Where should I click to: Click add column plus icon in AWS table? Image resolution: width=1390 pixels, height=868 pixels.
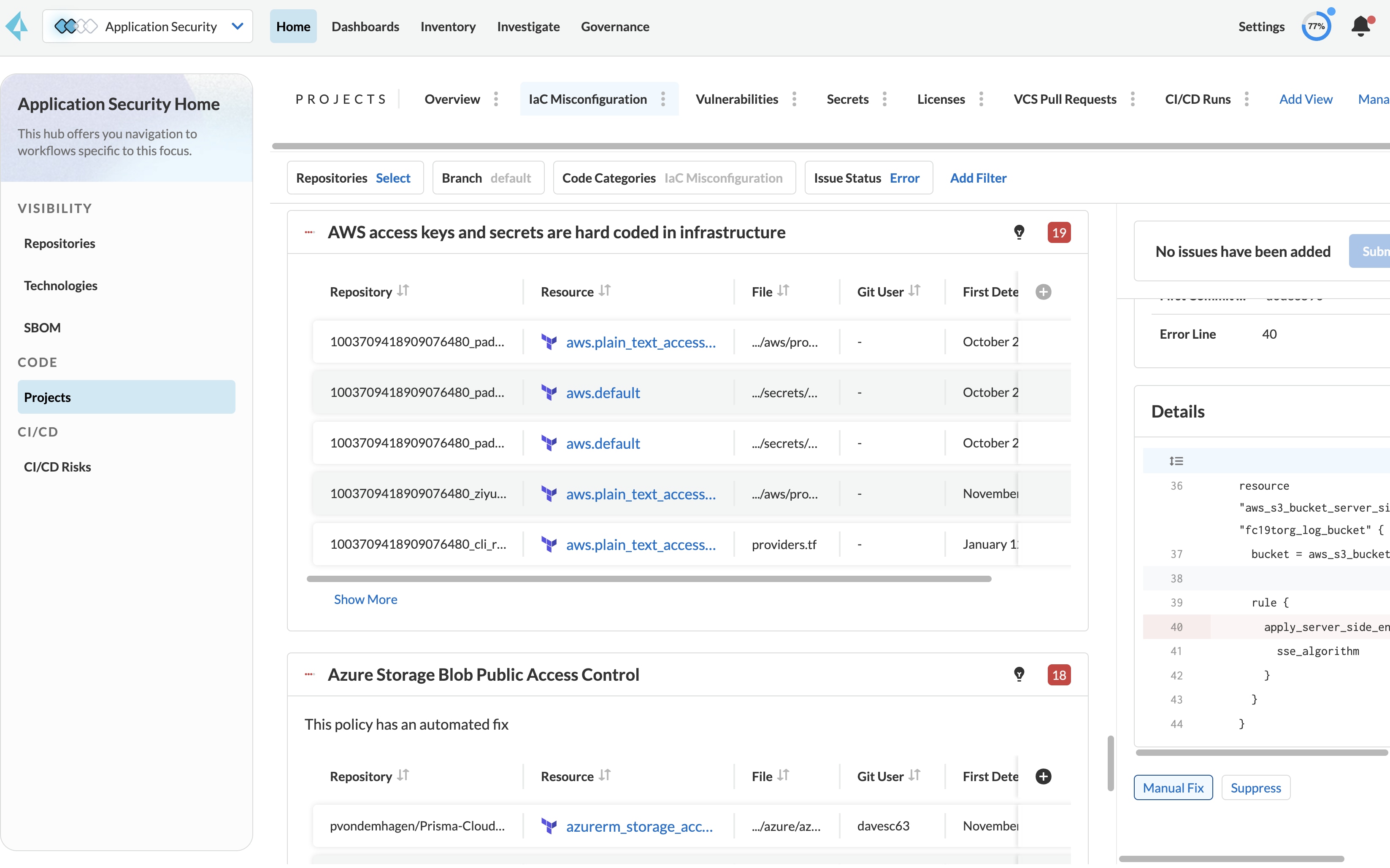click(x=1043, y=291)
